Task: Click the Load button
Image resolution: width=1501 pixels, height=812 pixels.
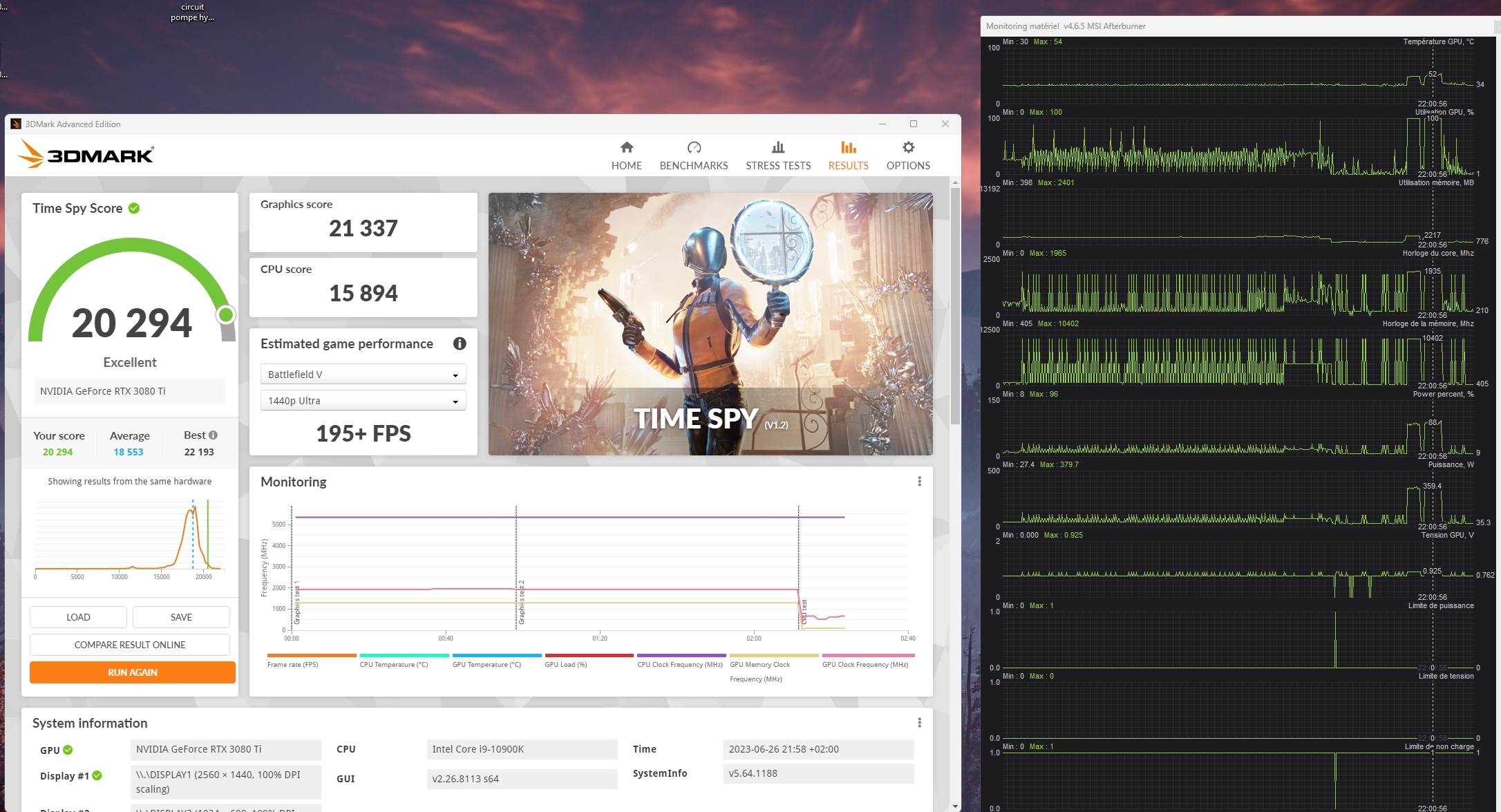Action: pyautogui.click(x=78, y=617)
